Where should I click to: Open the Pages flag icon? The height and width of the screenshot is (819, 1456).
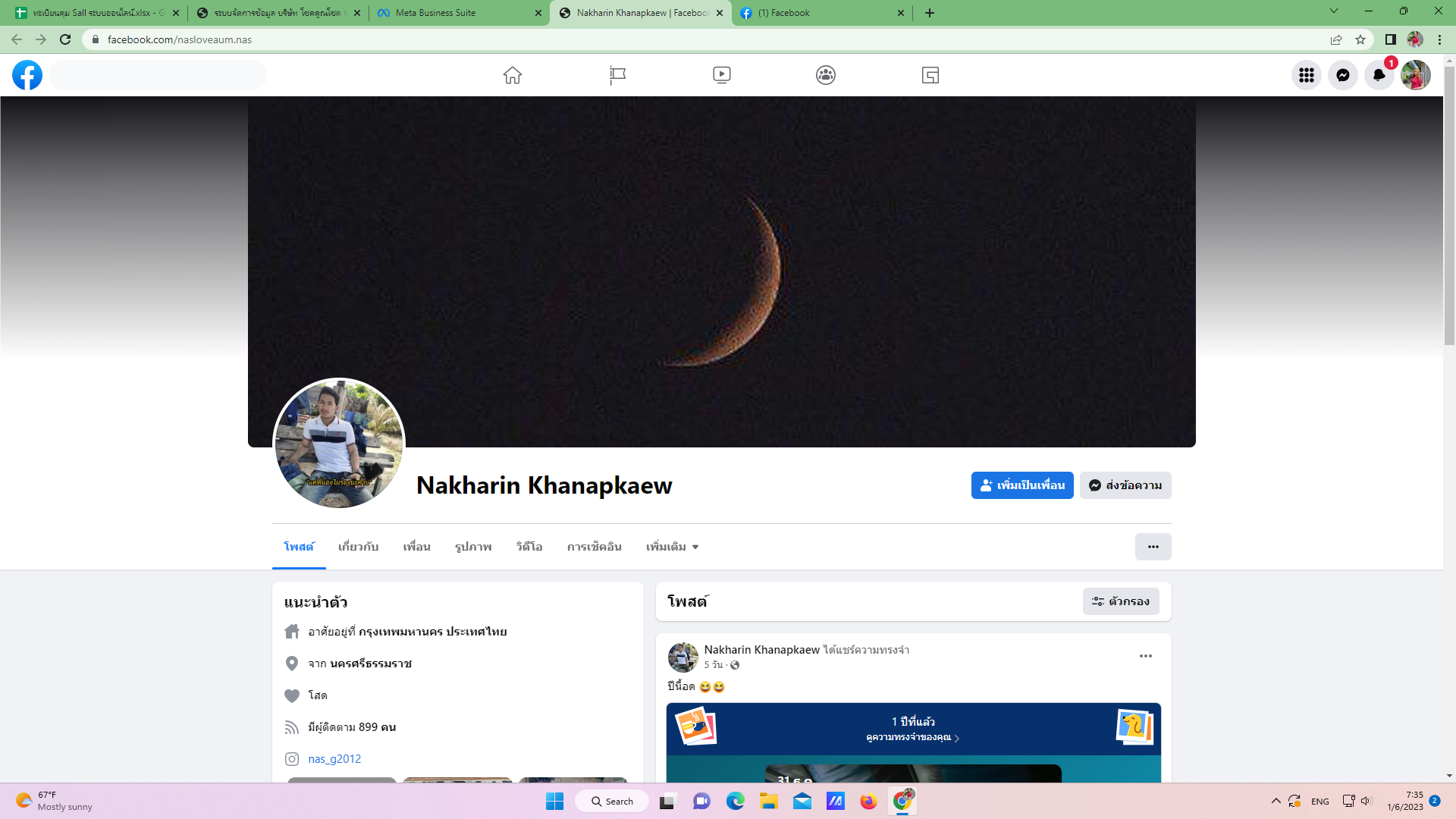pyautogui.click(x=617, y=75)
